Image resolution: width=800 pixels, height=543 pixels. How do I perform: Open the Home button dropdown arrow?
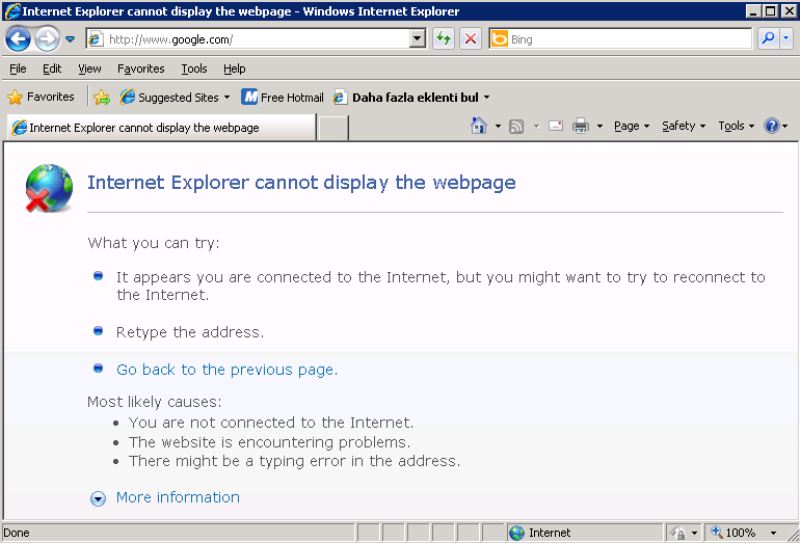pyautogui.click(x=497, y=126)
